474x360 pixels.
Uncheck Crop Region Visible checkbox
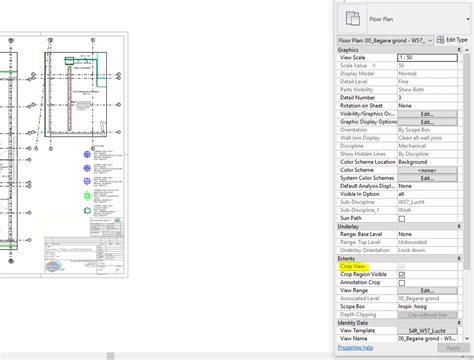(x=402, y=275)
